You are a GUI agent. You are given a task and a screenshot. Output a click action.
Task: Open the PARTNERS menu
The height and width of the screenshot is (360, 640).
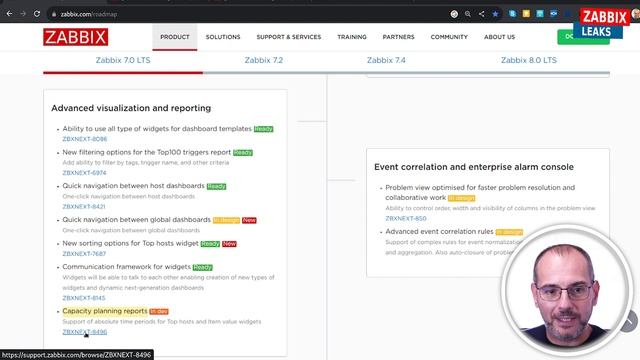click(x=398, y=37)
